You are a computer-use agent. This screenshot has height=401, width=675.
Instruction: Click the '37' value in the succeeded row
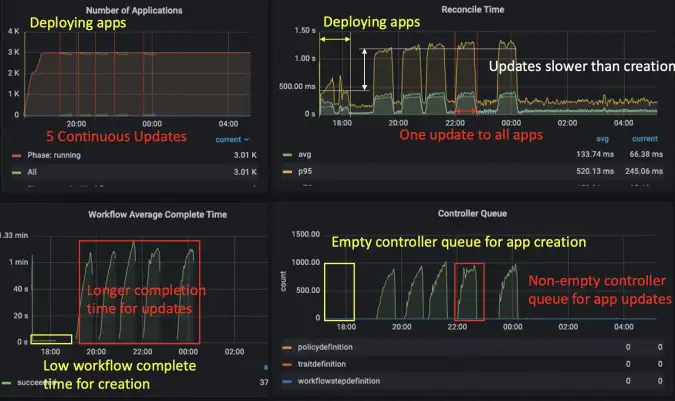point(264,382)
